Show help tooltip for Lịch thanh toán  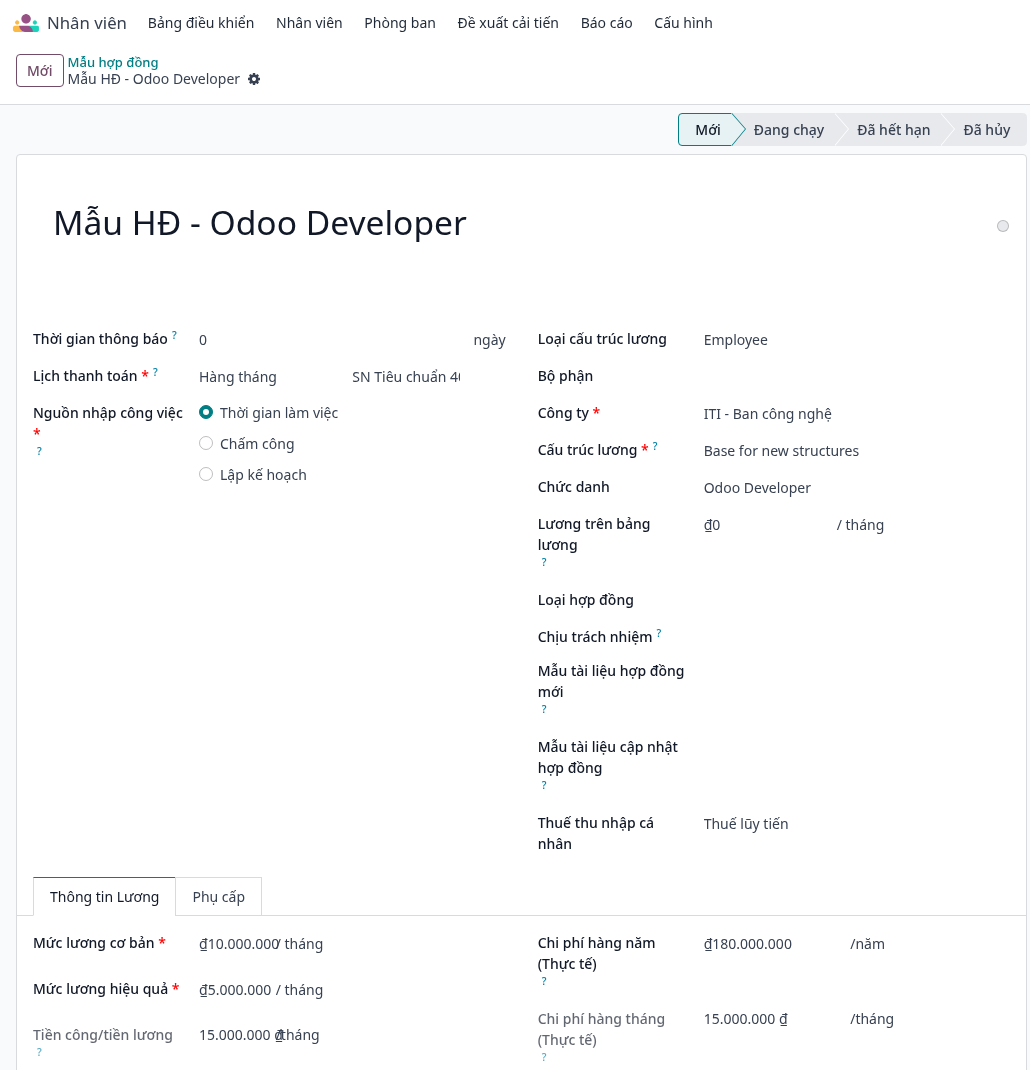156,372
